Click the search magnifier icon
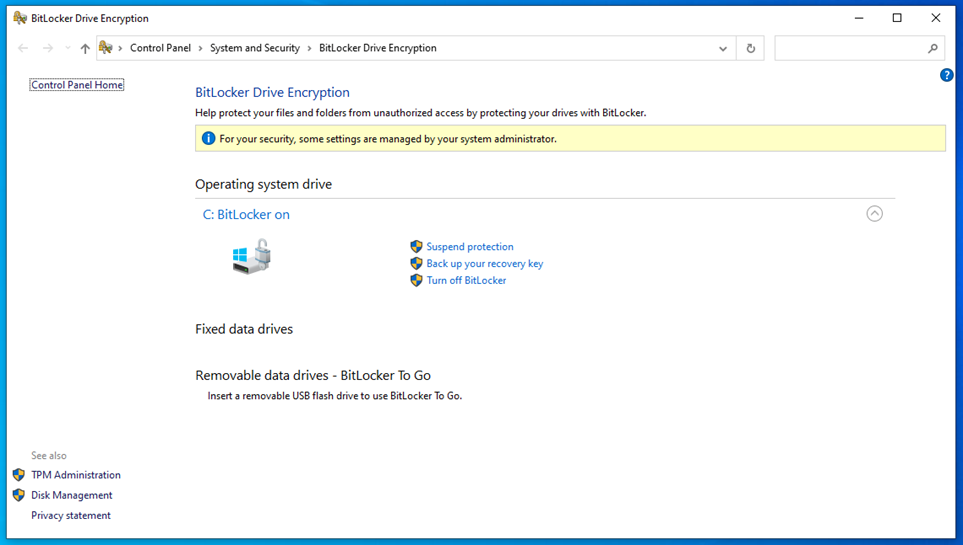 pyautogui.click(x=933, y=48)
